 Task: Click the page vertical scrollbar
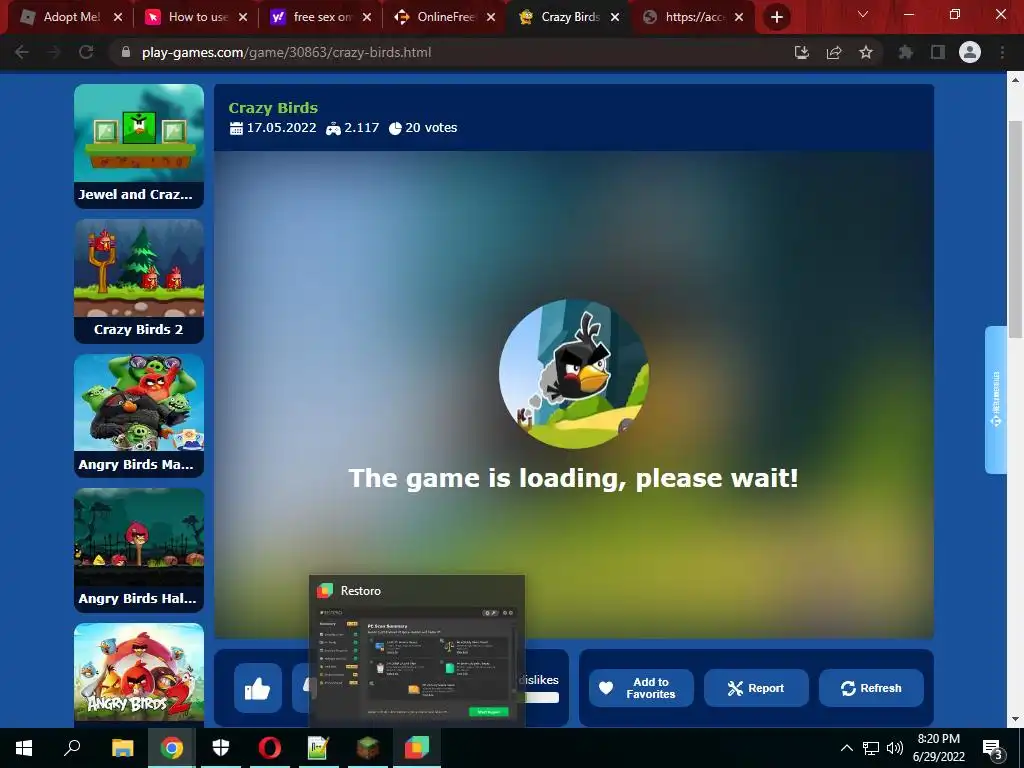coord(1016,229)
